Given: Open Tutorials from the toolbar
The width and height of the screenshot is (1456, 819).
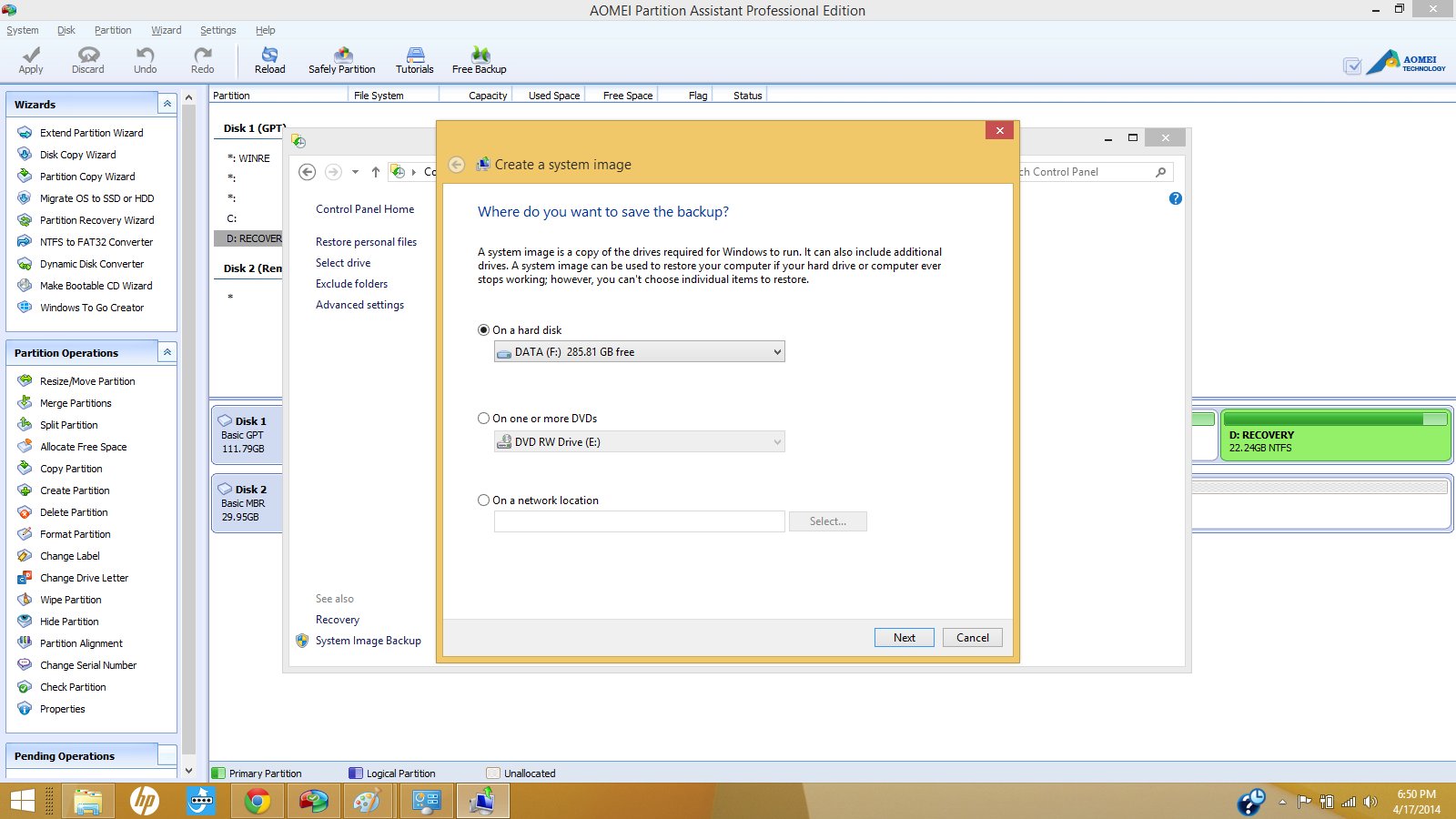Looking at the screenshot, I should (415, 61).
